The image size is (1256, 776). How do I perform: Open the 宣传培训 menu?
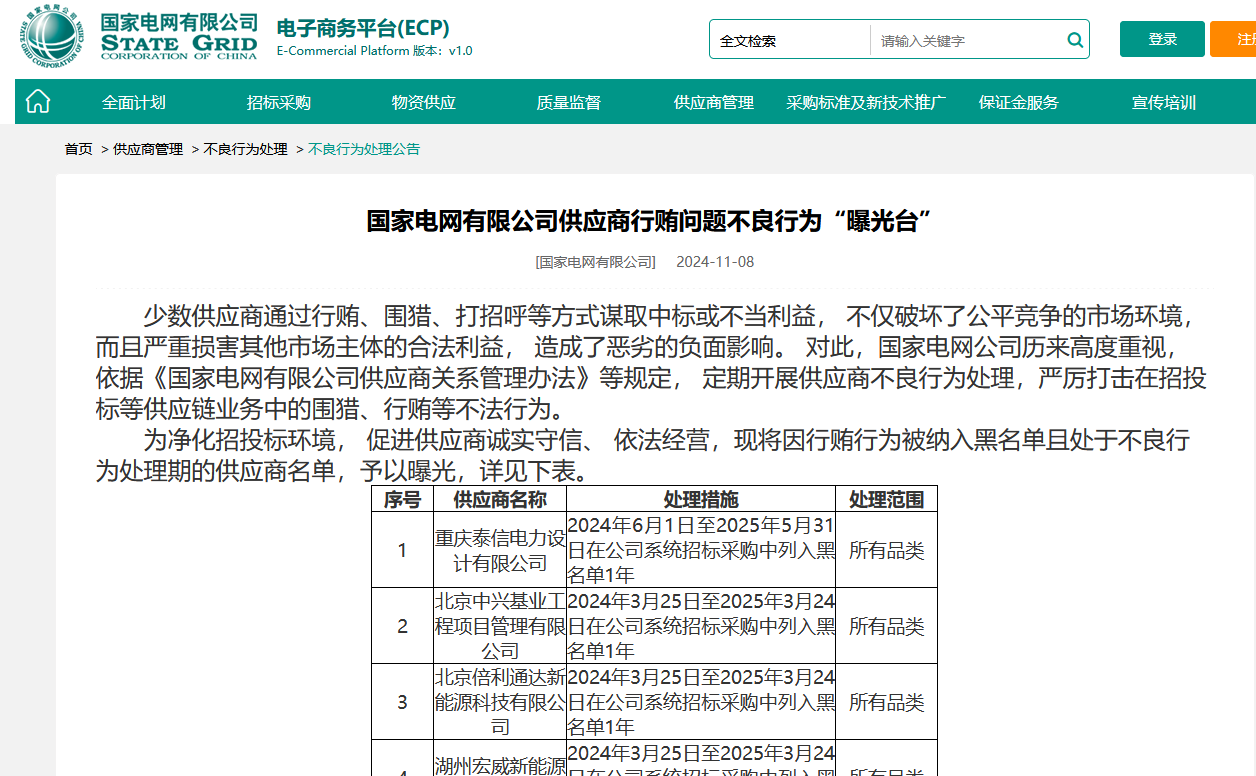pos(1164,102)
